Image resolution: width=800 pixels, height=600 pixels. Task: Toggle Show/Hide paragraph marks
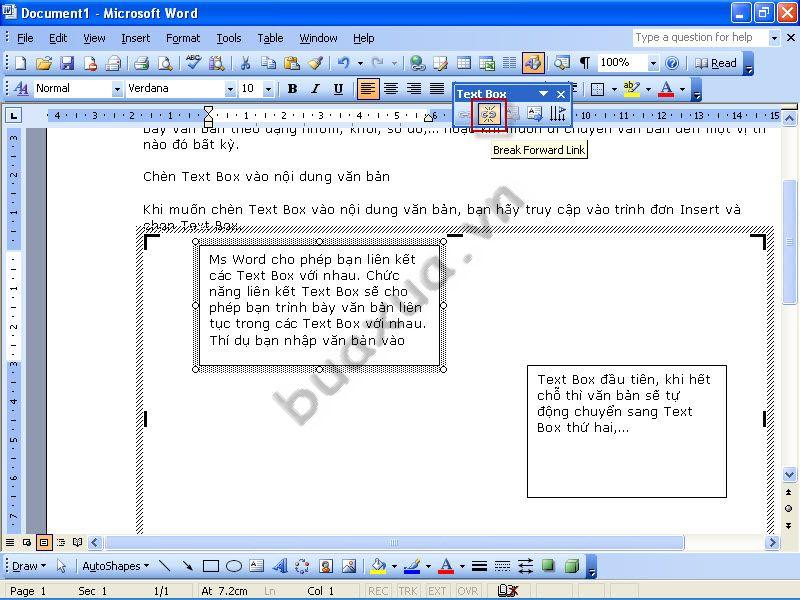[585, 63]
